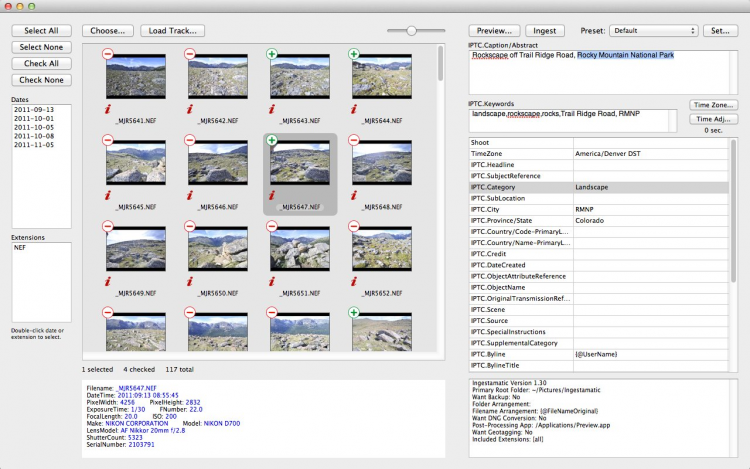Viewport: 750px width, 469px height.
Task: Click the Check All button
Action: coord(42,64)
